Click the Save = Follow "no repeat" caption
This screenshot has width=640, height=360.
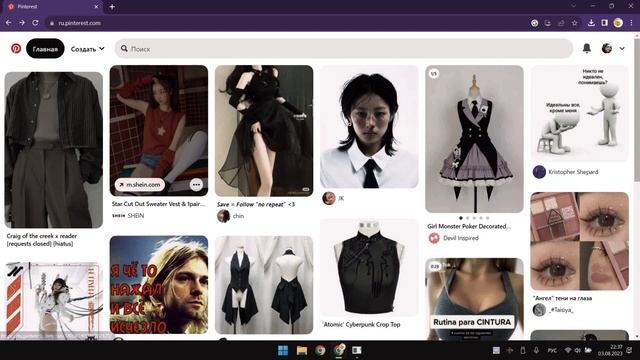(x=256, y=204)
